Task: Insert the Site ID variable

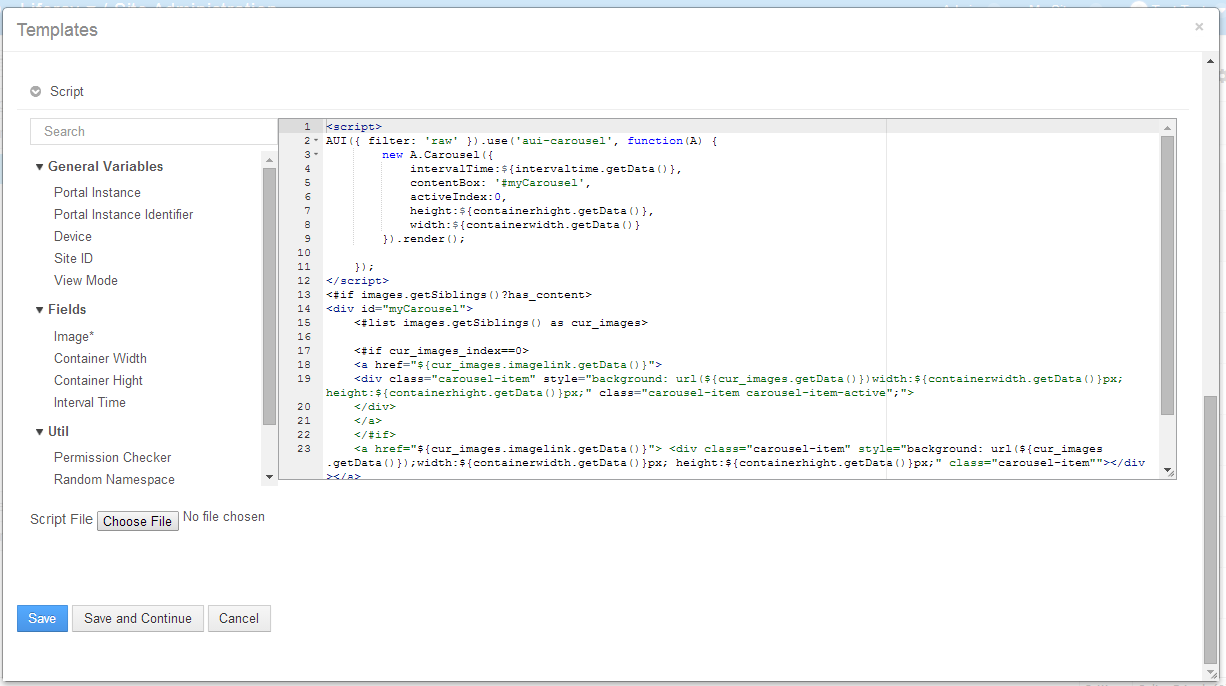Action: pyautogui.click(x=73, y=258)
